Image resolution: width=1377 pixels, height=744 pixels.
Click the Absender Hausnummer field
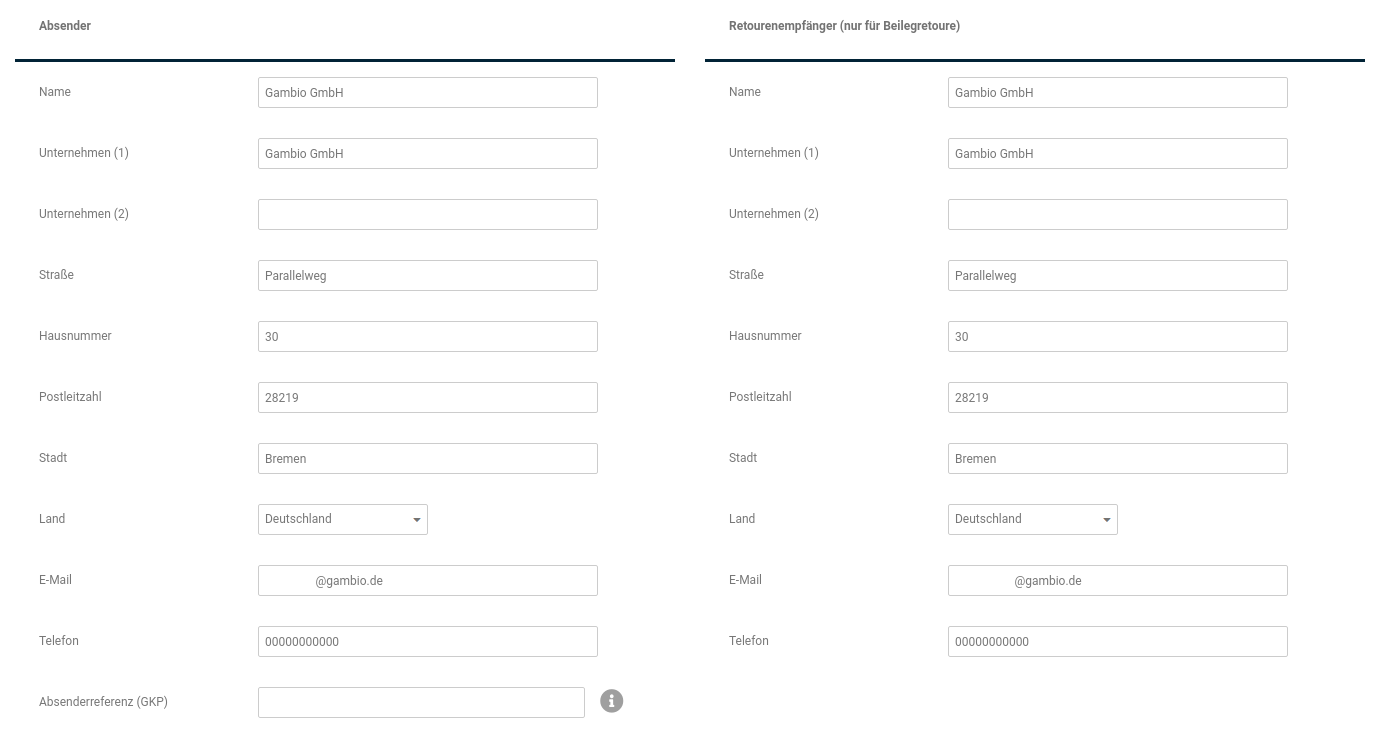click(x=428, y=336)
